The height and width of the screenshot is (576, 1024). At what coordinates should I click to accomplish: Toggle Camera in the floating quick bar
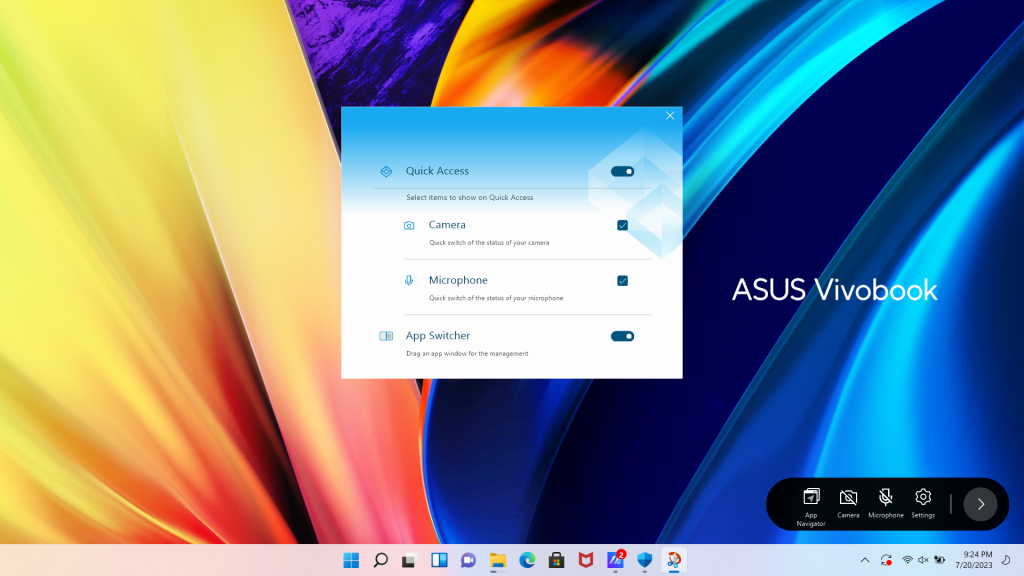848,503
